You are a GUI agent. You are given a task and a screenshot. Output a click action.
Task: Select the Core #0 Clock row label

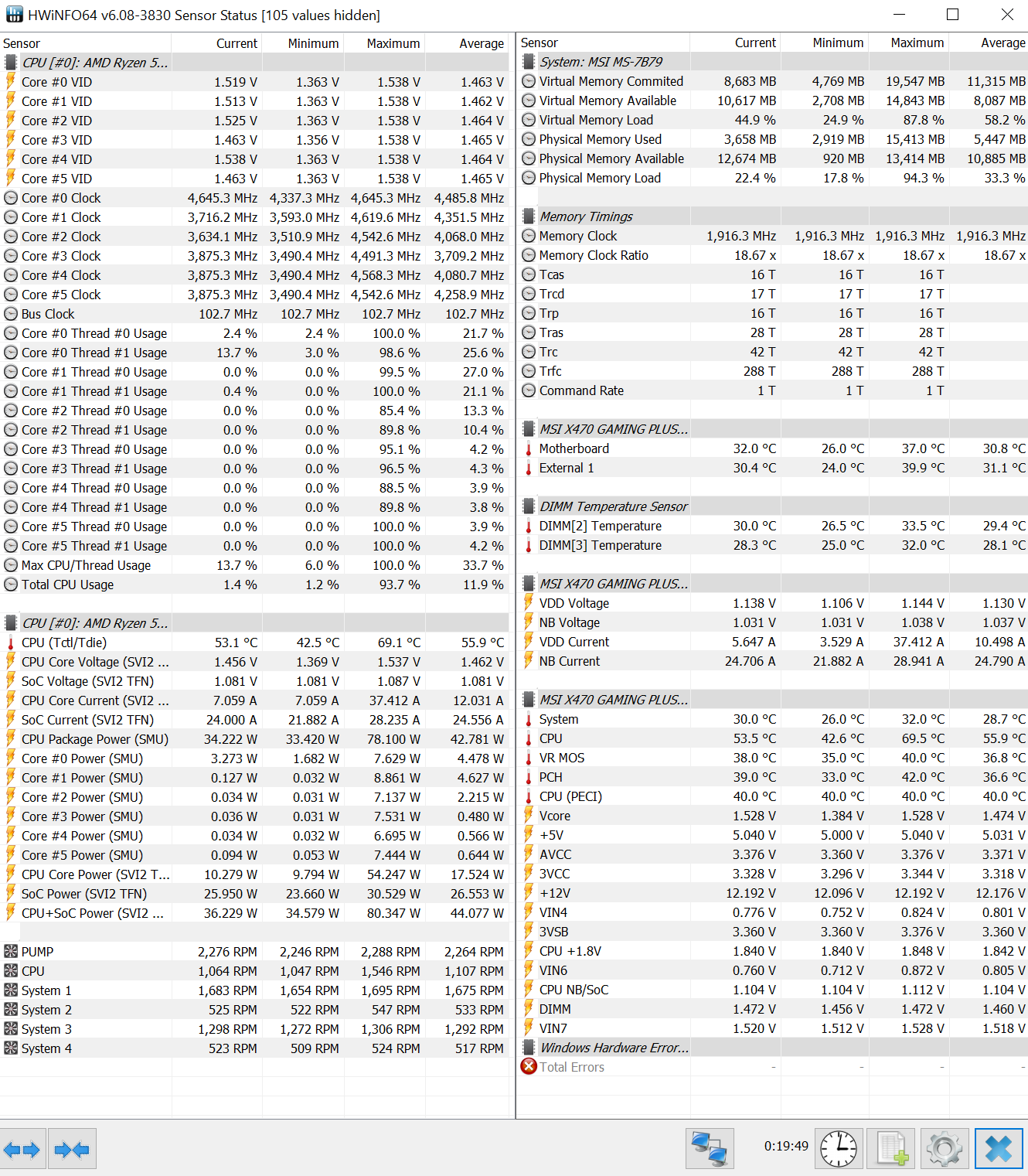(61, 198)
